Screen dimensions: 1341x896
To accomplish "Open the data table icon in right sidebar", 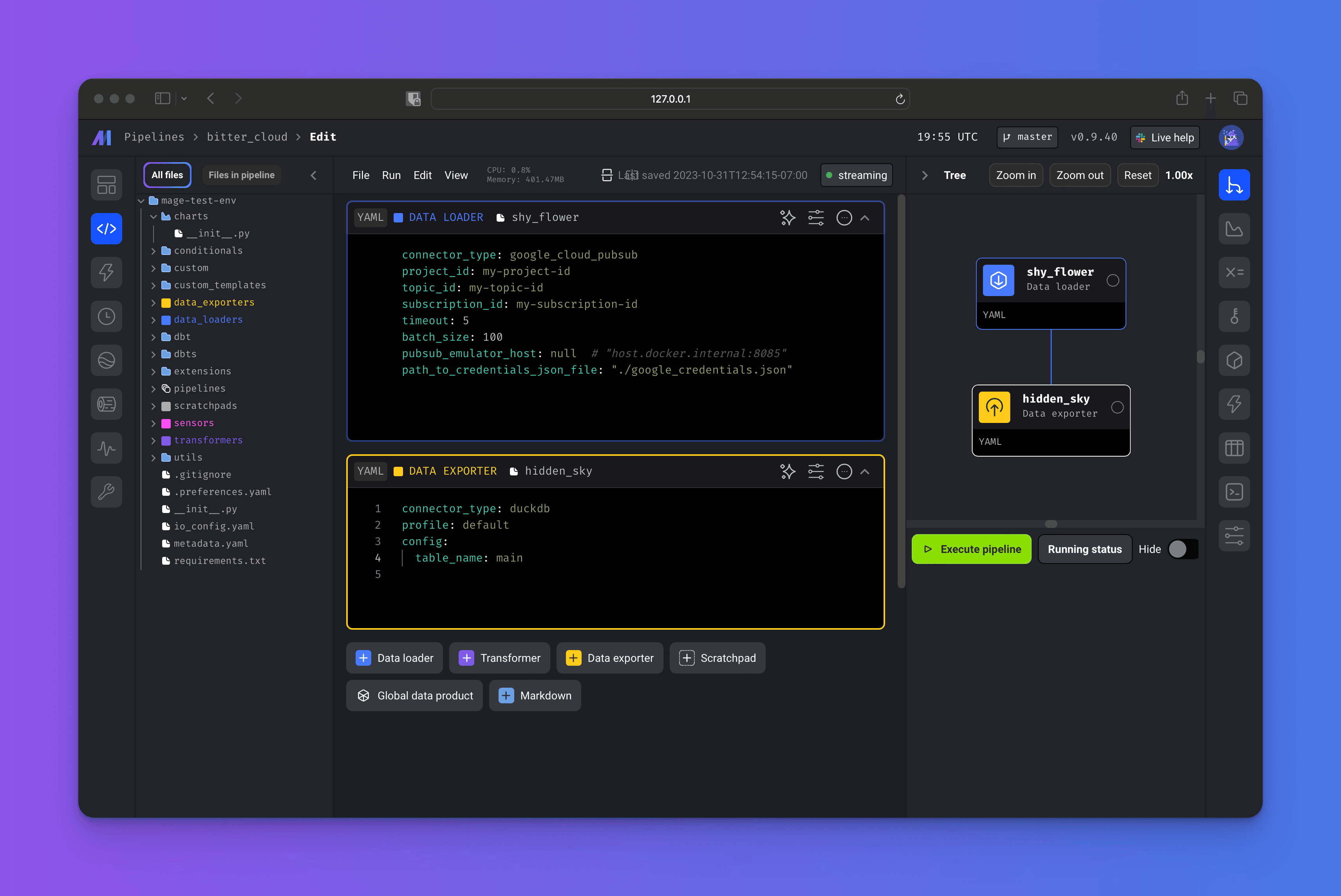I will pyautogui.click(x=1234, y=448).
